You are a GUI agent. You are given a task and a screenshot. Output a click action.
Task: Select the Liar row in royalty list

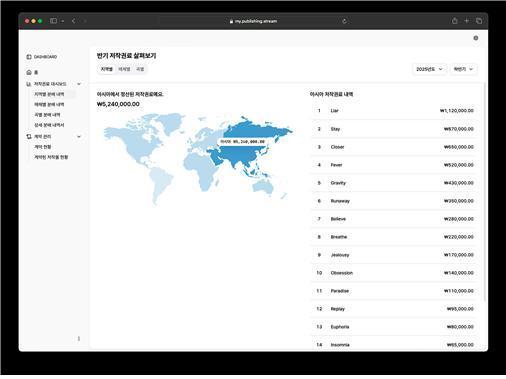tap(394, 111)
